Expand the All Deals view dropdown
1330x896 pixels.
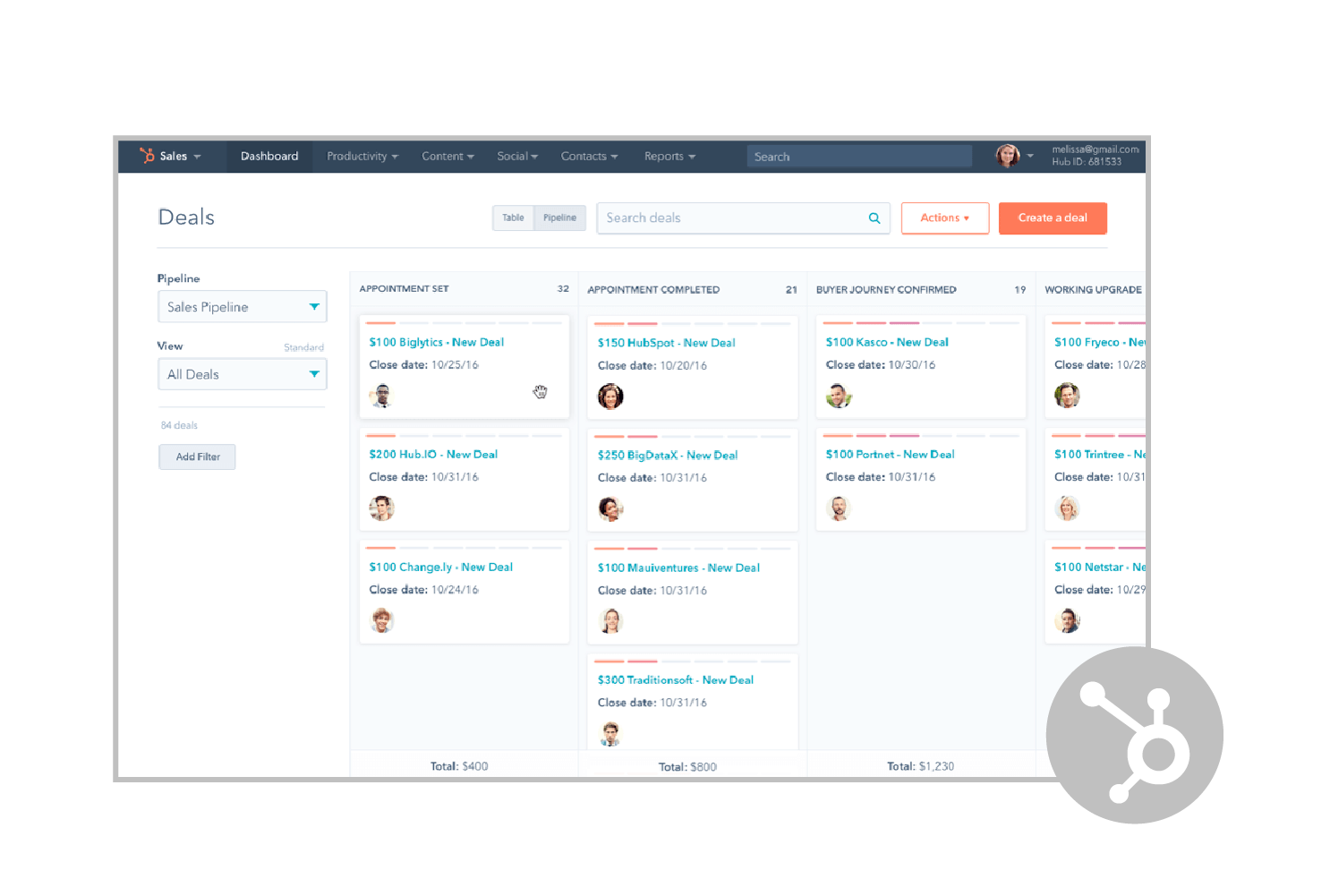pos(242,374)
